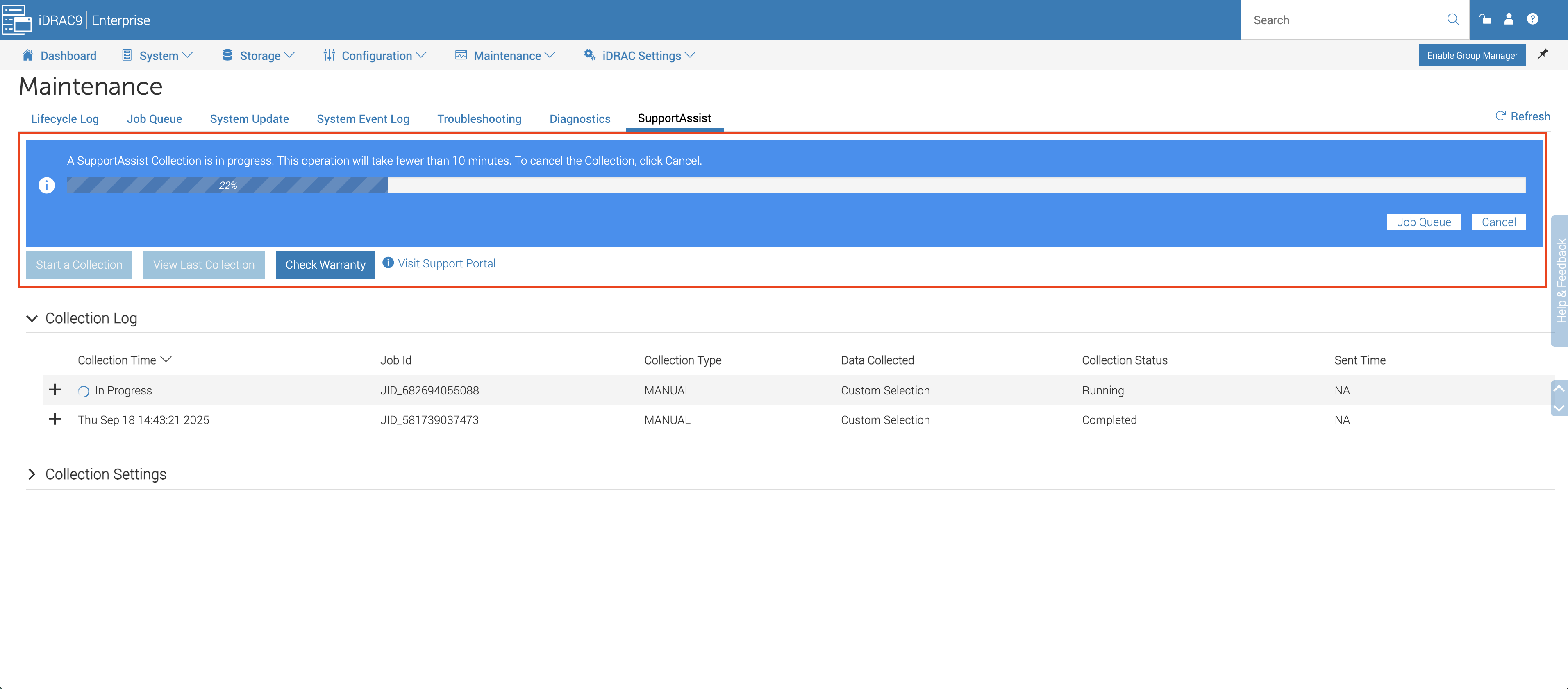This screenshot has width=1568, height=689.
Task: Switch to the Lifecycle Log tab
Action: point(65,119)
